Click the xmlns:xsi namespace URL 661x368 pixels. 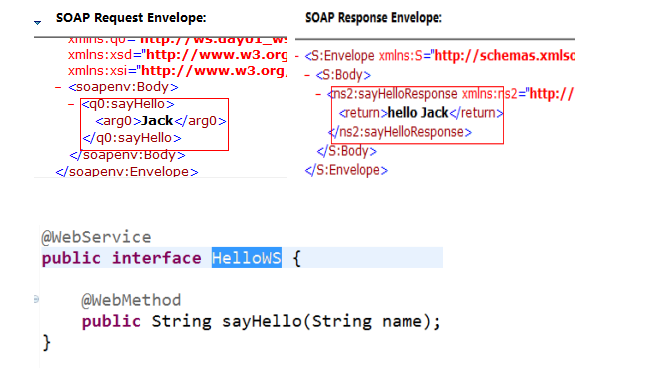pyautogui.click(x=214, y=70)
